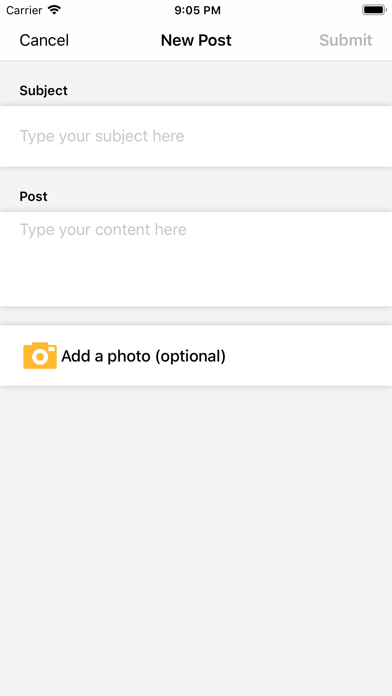Image resolution: width=392 pixels, height=696 pixels.
Task: Tap the 9:05 PM clock
Action: [197, 10]
